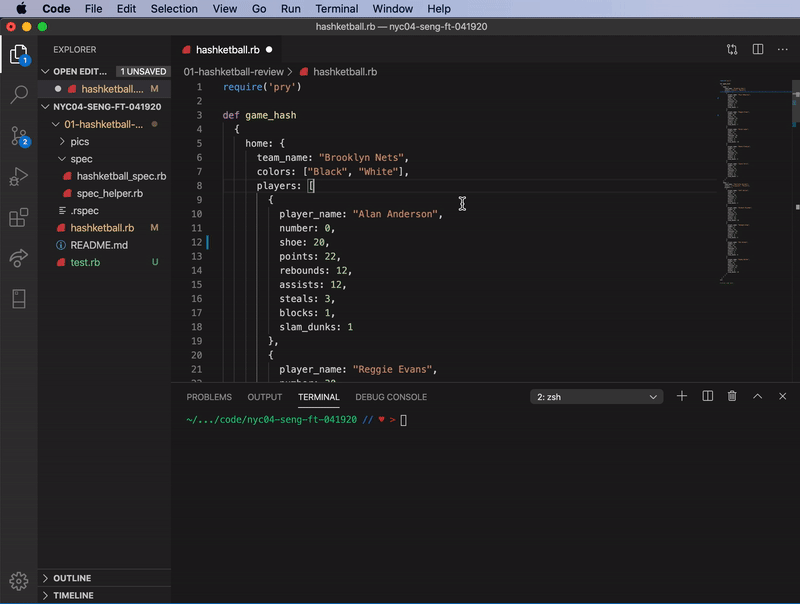This screenshot has height=604, width=800.
Task: Open the Apple menu
Action: pos(21,9)
